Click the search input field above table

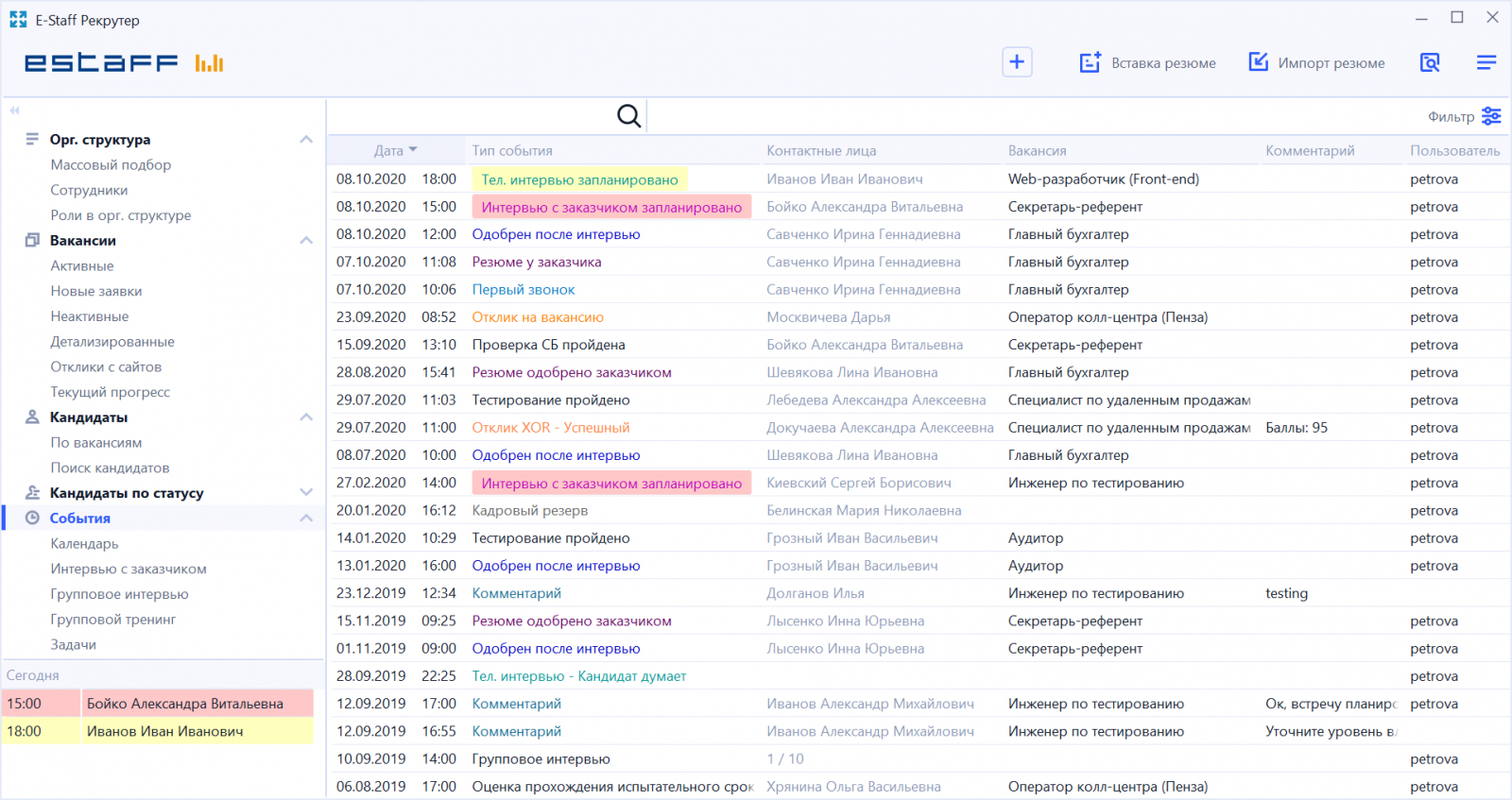472,117
